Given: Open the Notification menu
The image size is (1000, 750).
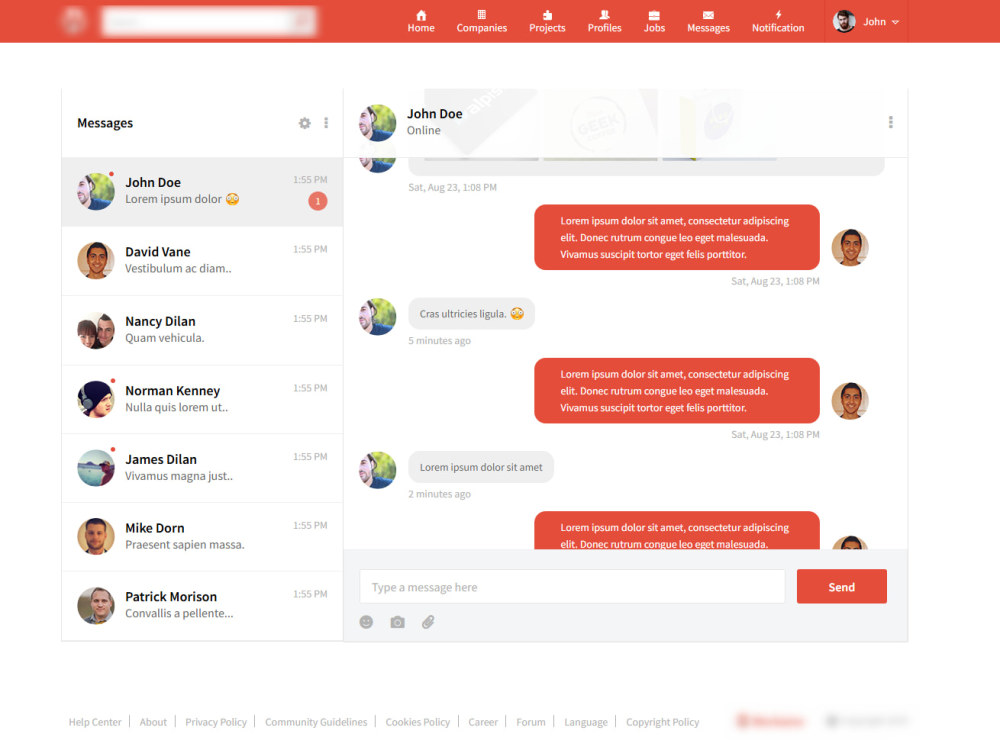Looking at the screenshot, I should coord(778,21).
